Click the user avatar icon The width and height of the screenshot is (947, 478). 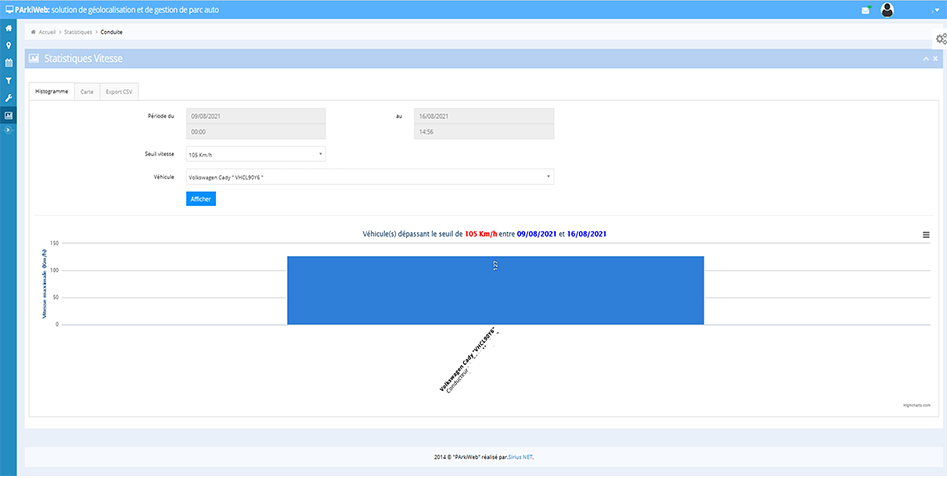coord(887,10)
